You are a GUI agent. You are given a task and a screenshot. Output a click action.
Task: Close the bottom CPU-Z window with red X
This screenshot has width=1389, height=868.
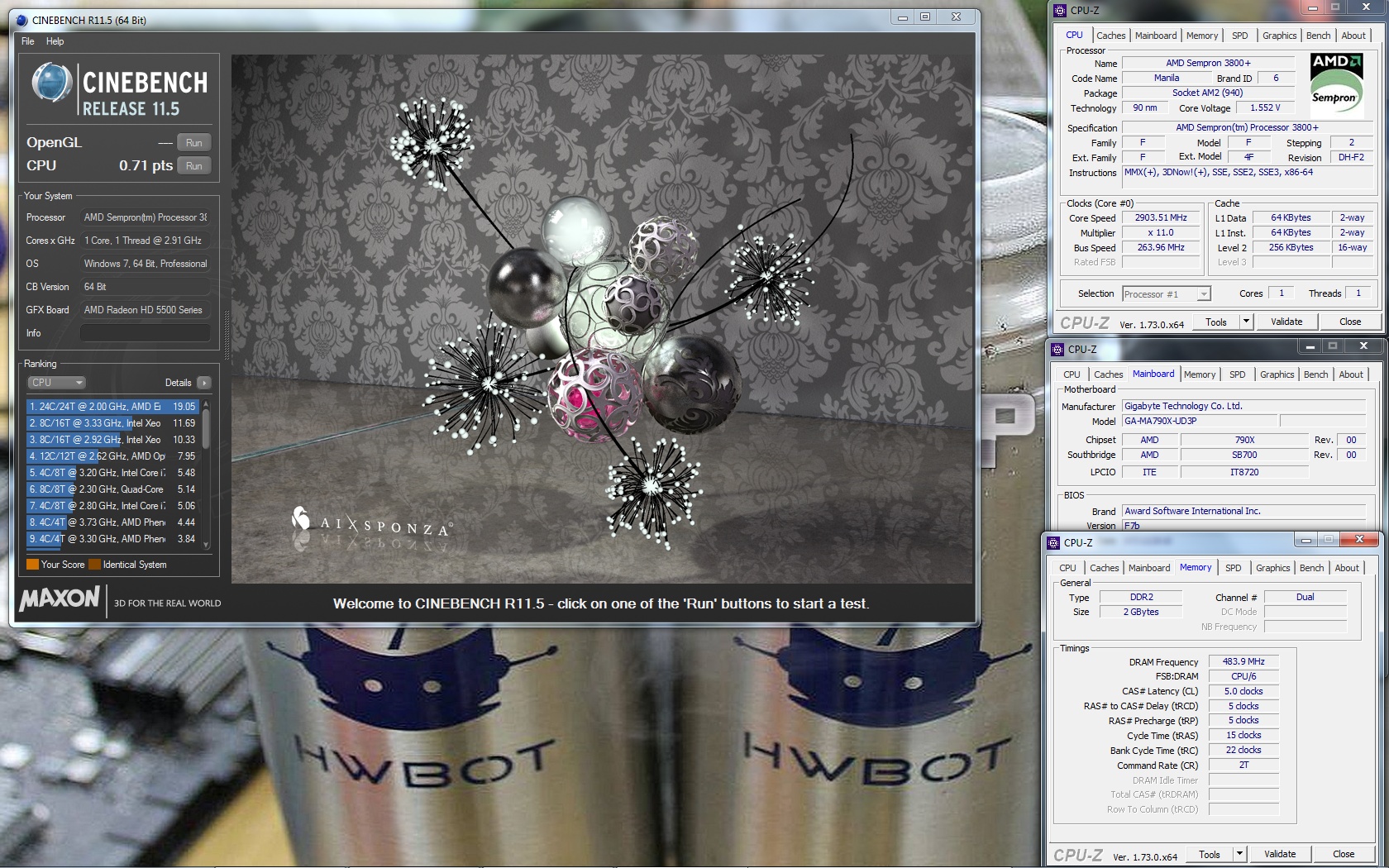pyautogui.click(x=1358, y=540)
